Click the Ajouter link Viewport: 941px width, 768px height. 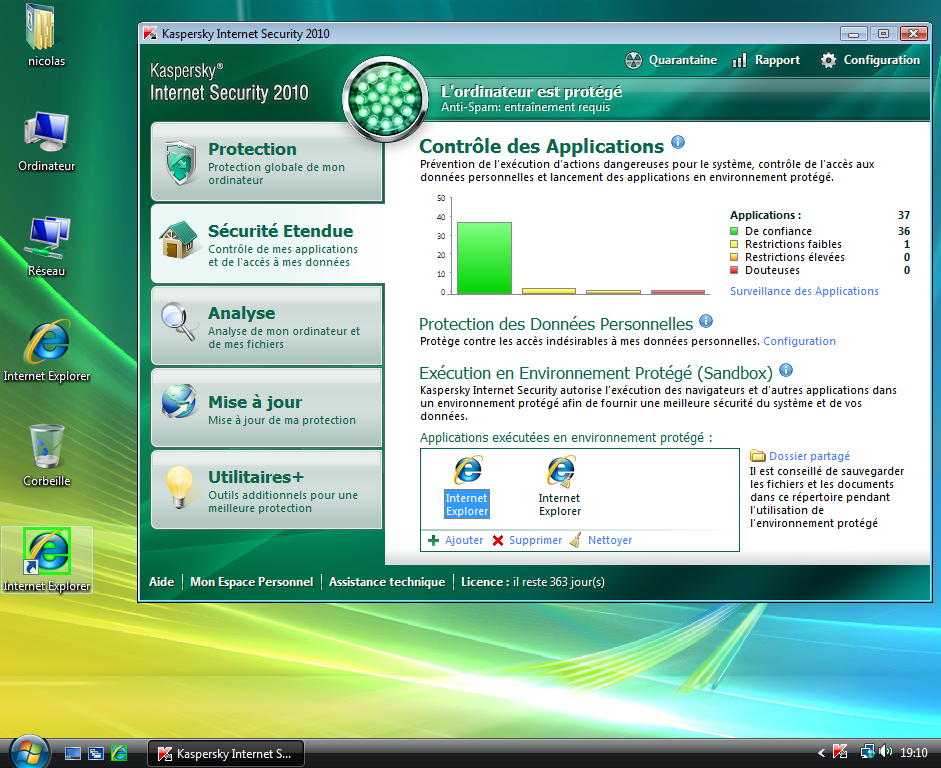pyautogui.click(x=464, y=540)
